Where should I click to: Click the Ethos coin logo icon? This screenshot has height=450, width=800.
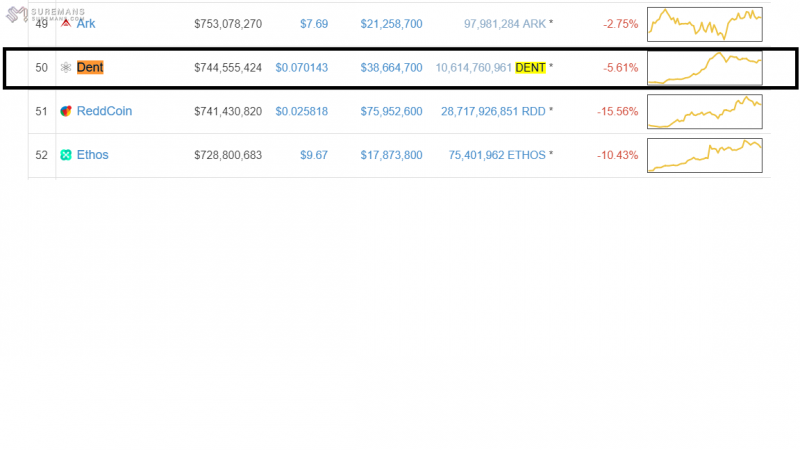point(66,155)
